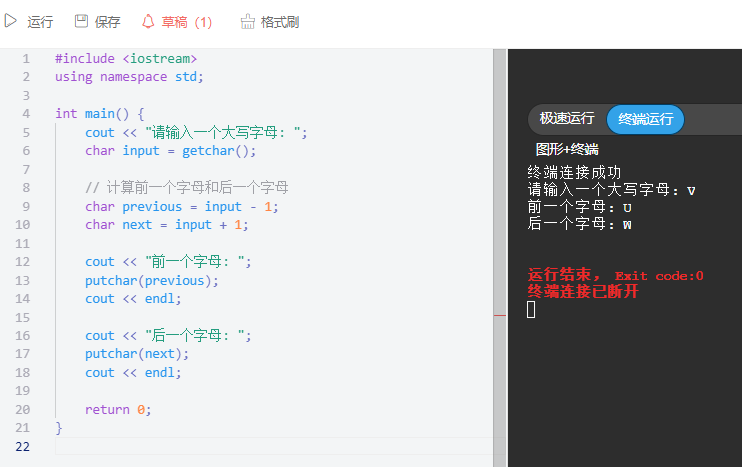The width and height of the screenshot is (742, 467).
Task: Click the editor vertical scrollbar
Action: (x=499, y=258)
